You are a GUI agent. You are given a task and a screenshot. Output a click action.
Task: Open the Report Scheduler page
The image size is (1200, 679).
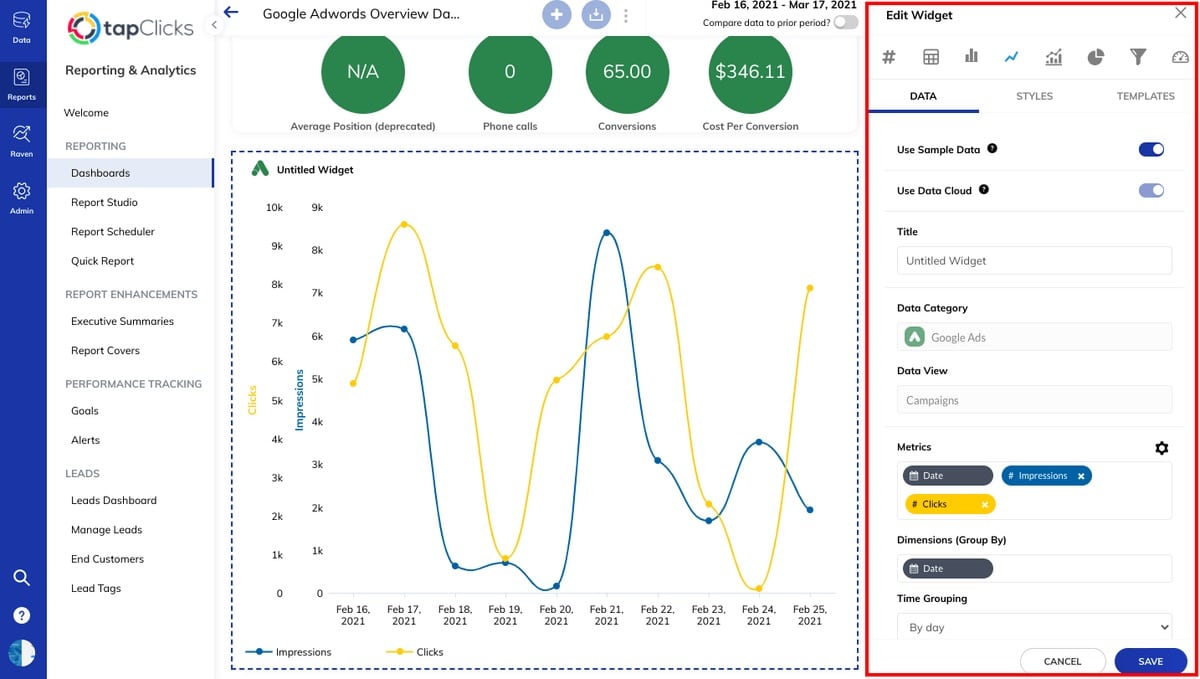click(x=114, y=231)
